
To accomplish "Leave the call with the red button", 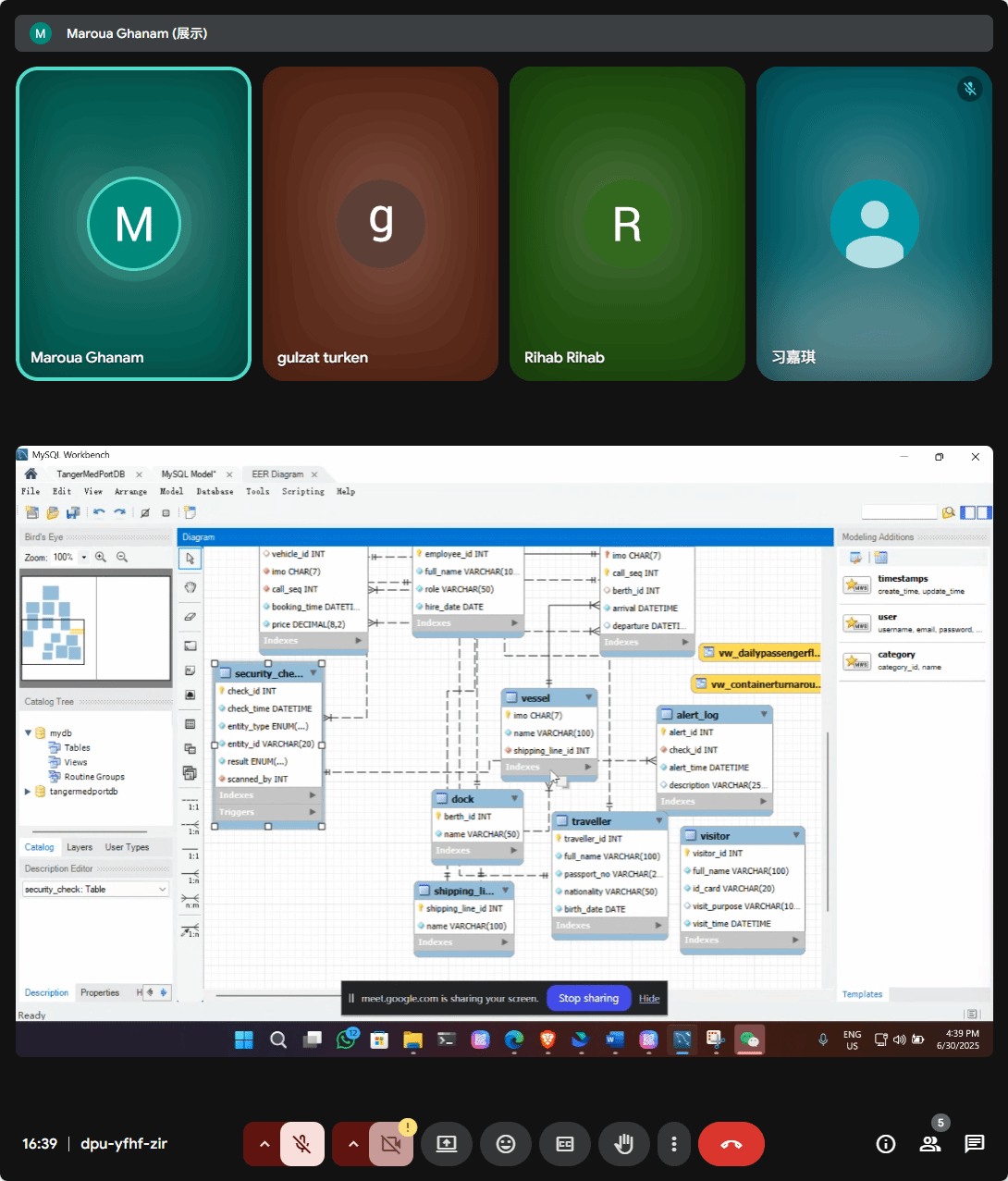I will pos(731,1144).
